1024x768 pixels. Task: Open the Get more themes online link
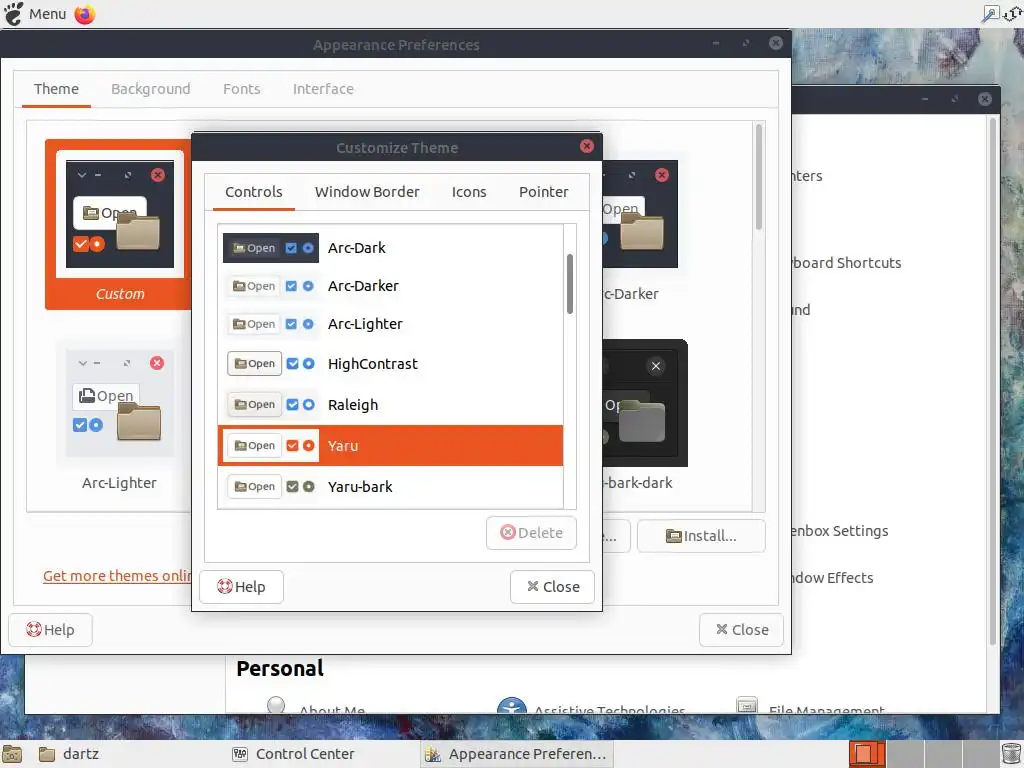pos(117,576)
